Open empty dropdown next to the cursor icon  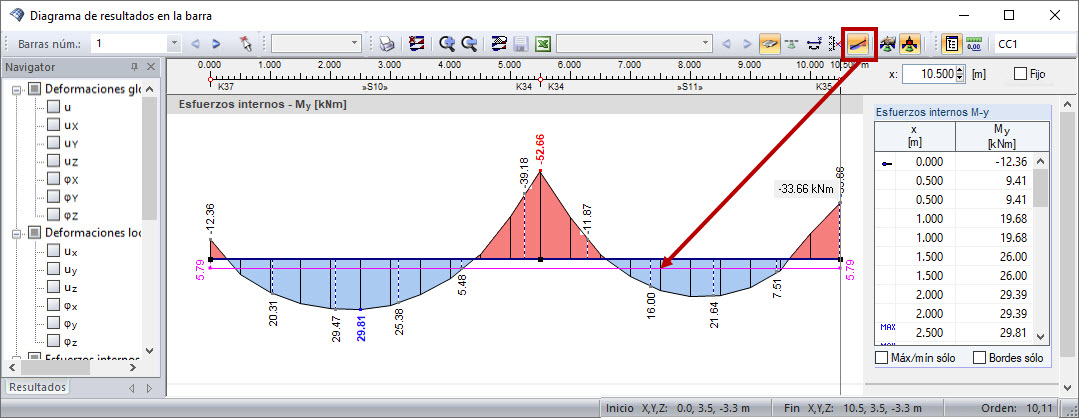(355, 43)
